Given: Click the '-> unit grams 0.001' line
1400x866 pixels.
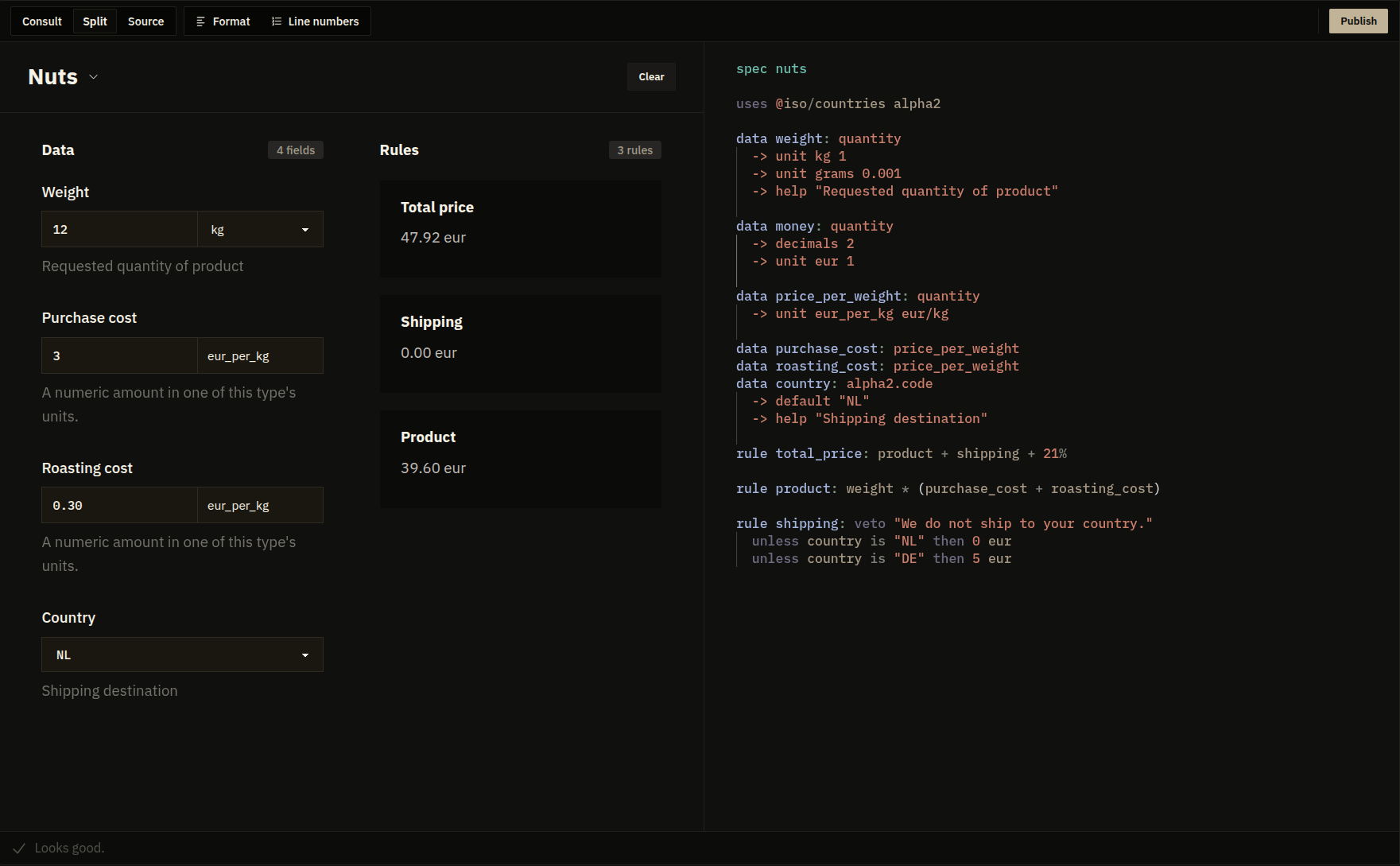Looking at the screenshot, I should [827, 173].
